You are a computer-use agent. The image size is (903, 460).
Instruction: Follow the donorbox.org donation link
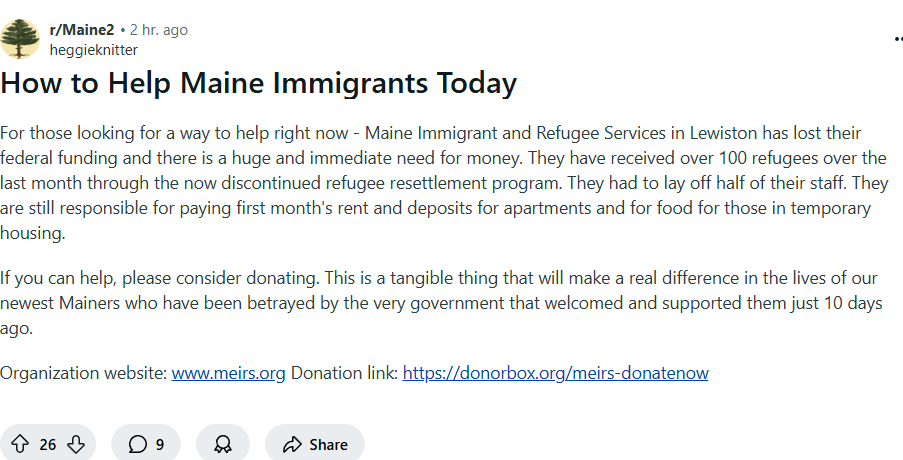point(555,373)
